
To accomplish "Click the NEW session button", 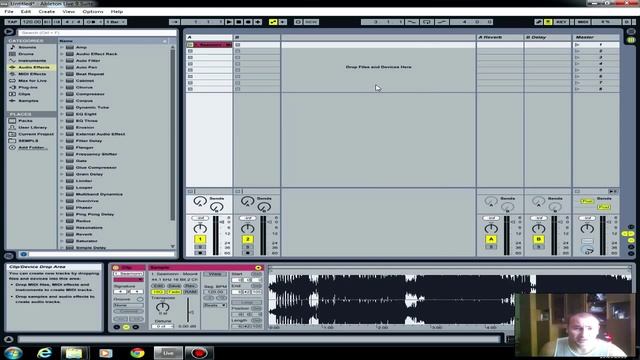I will pyautogui.click(x=311, y=22).
